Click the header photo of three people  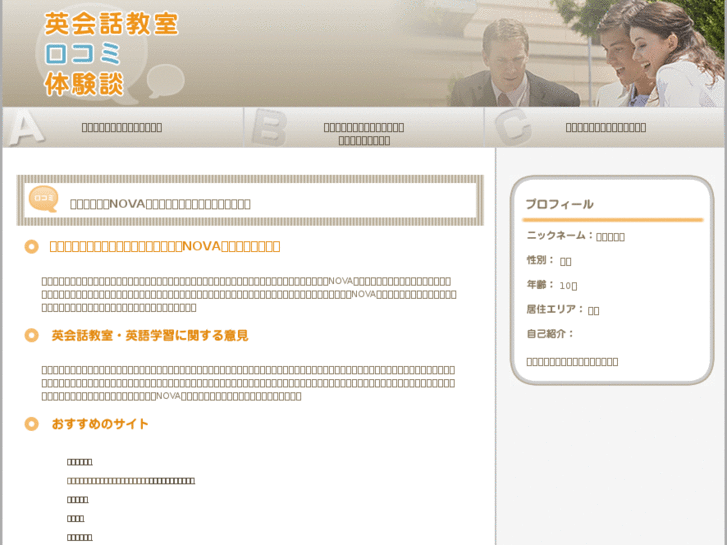[587, 53]
